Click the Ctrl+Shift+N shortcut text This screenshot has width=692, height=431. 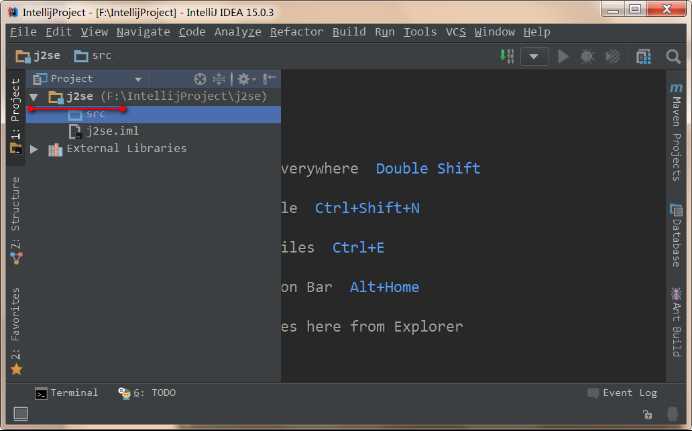(x=367, y=208)
